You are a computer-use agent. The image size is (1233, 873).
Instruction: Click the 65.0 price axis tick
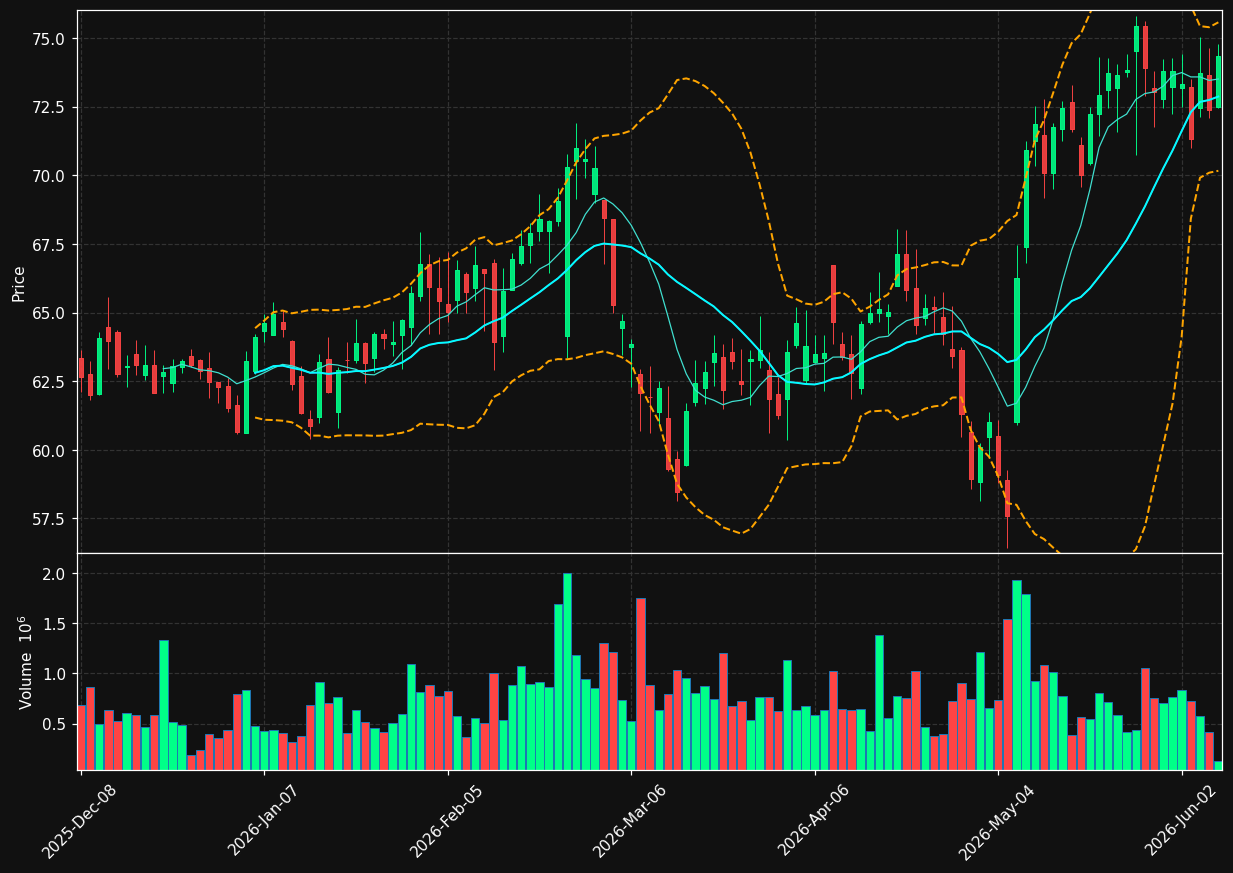(51, 313)
